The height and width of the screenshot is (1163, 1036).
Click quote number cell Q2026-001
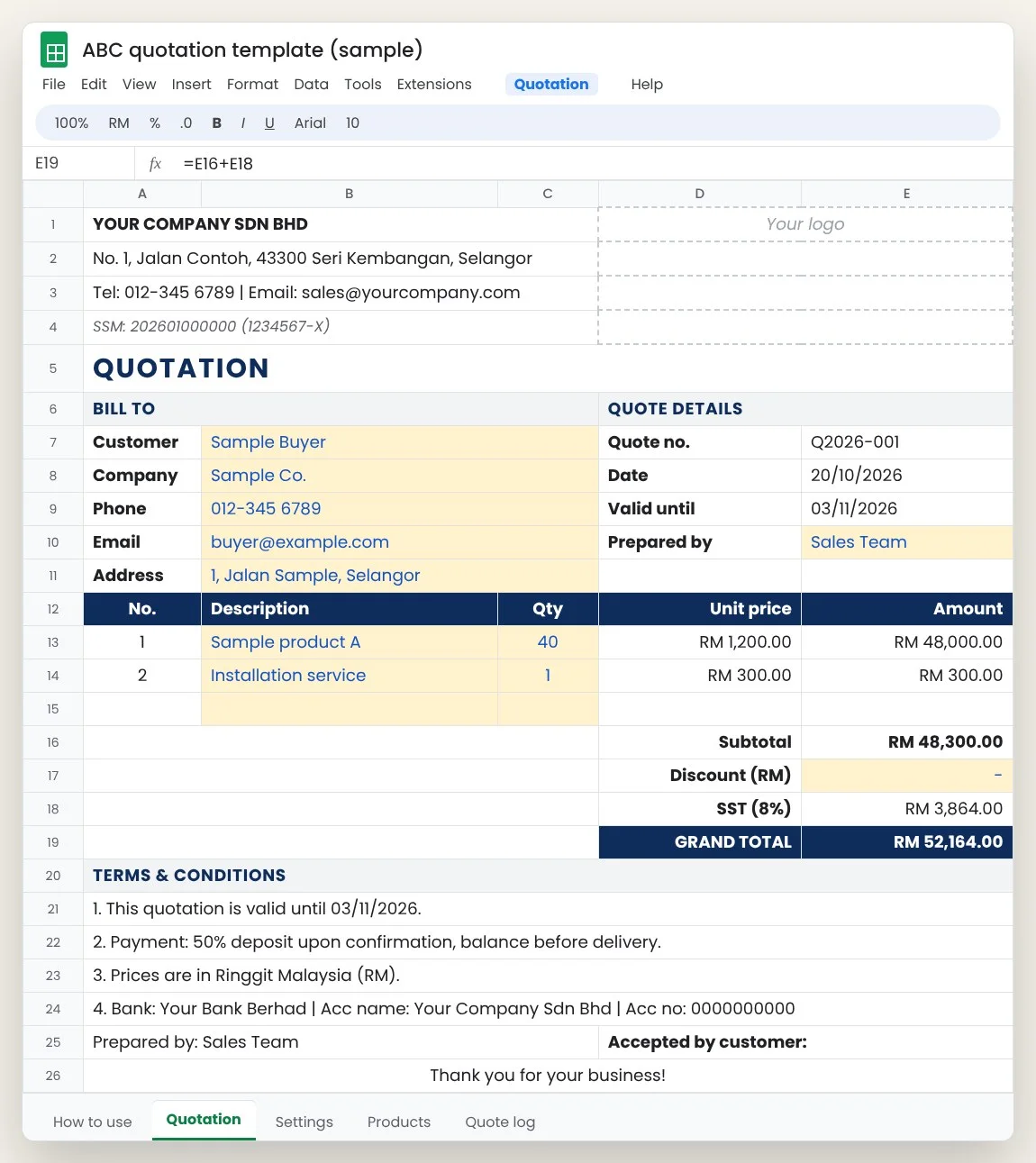pyautogui.click(x=907, y=442)
